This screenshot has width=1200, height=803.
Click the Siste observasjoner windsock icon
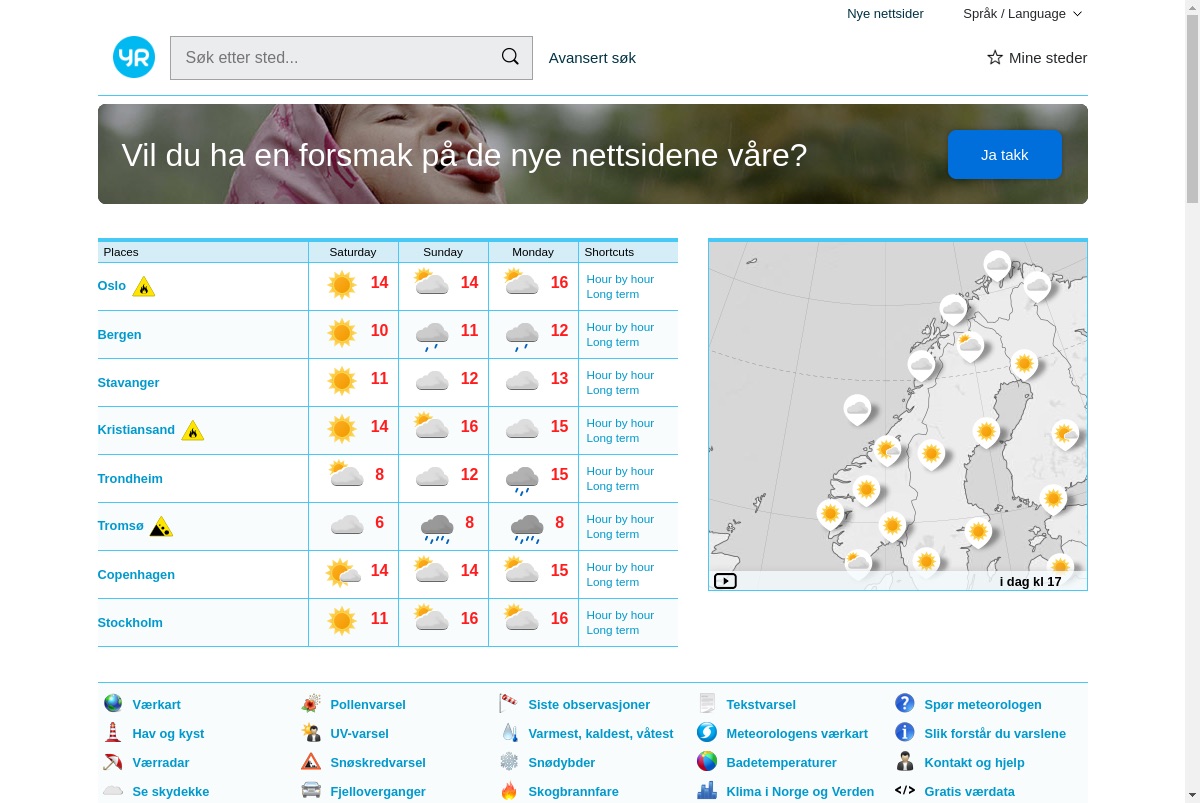click(509, 704)
